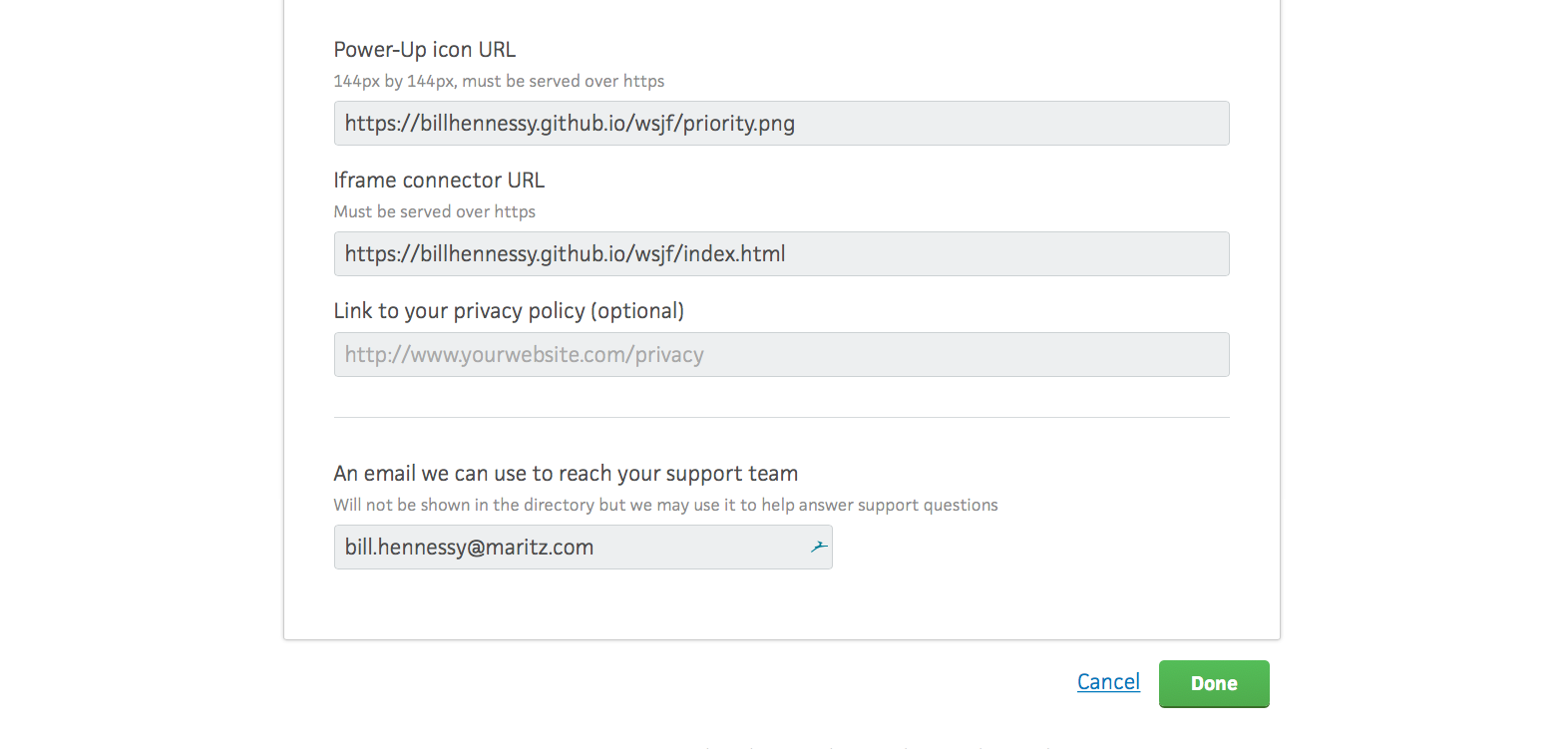This screenshot has width=1568, height=749.
Task: Click the "Power-Up icon URL" label
Action: coord(425,50)
